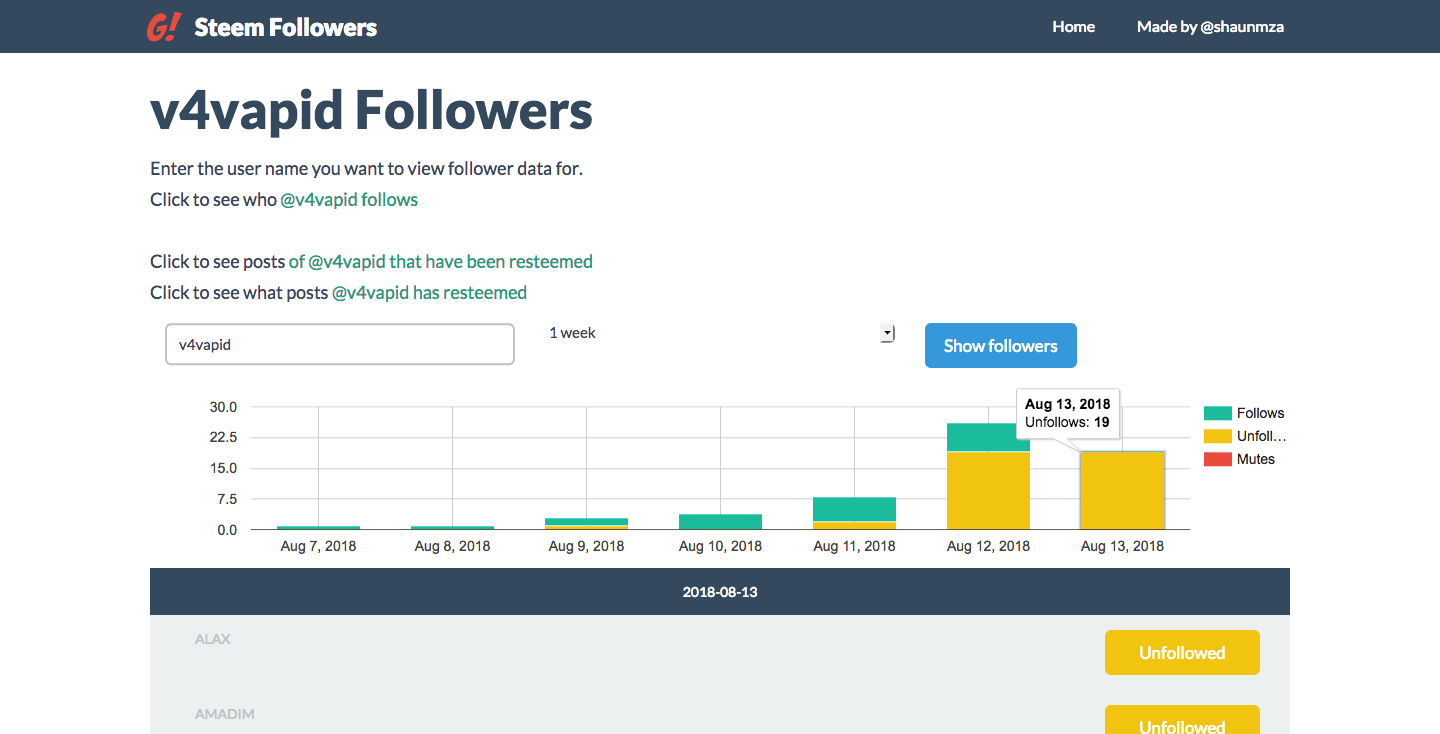The height and width of the screenshot is (734, 1440).
Task: Click the 2018-08-13 date header
Action: [720, 592]
